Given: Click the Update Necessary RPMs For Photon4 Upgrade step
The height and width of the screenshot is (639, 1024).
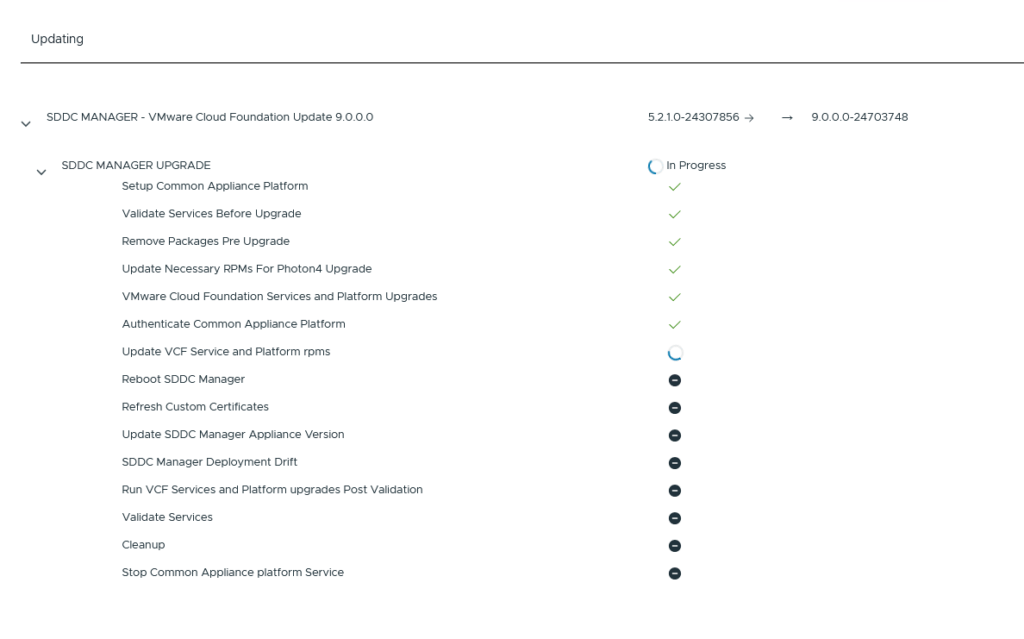Looking at the screenshot, I should tap(246, 269).
